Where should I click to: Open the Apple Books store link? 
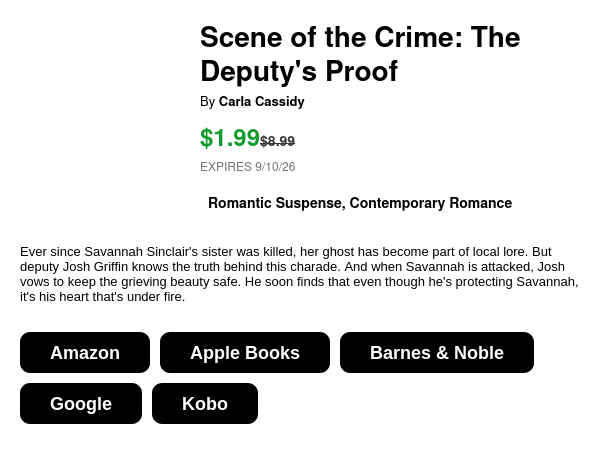pyautogui.click(x=245, y=353)
